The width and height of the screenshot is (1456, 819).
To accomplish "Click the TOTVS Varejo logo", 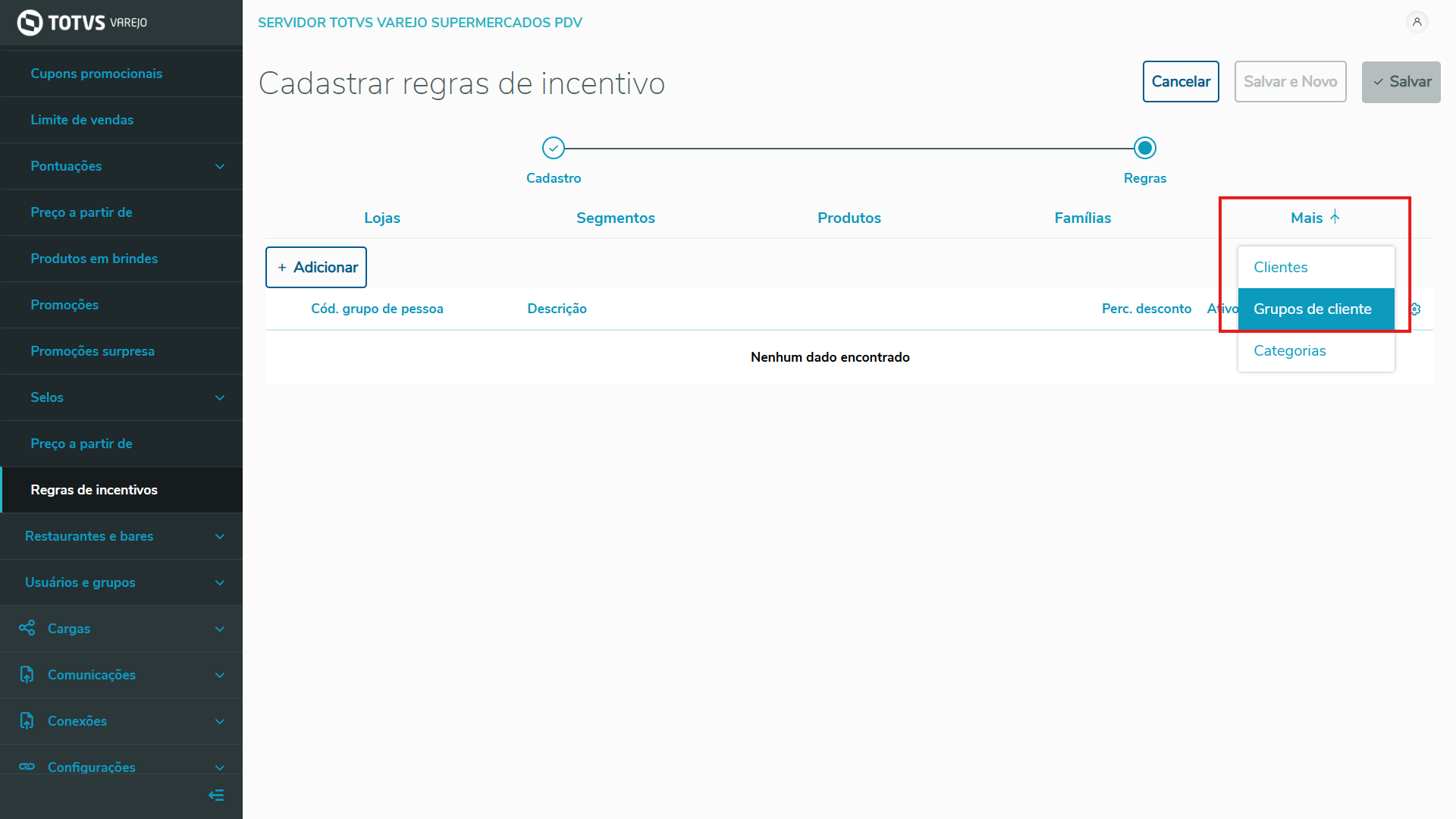I will click(82, 23).
